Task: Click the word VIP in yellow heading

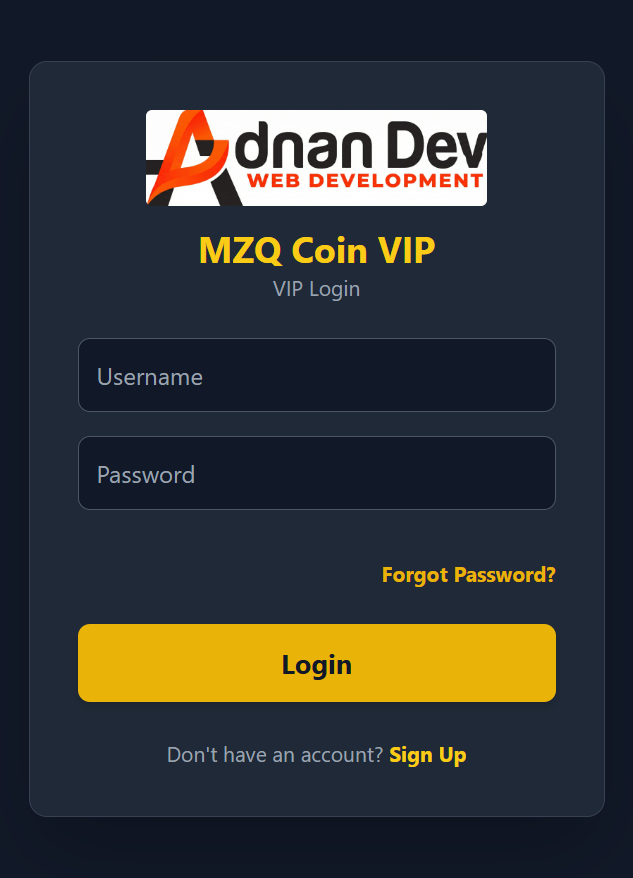Action: [406, 250]
